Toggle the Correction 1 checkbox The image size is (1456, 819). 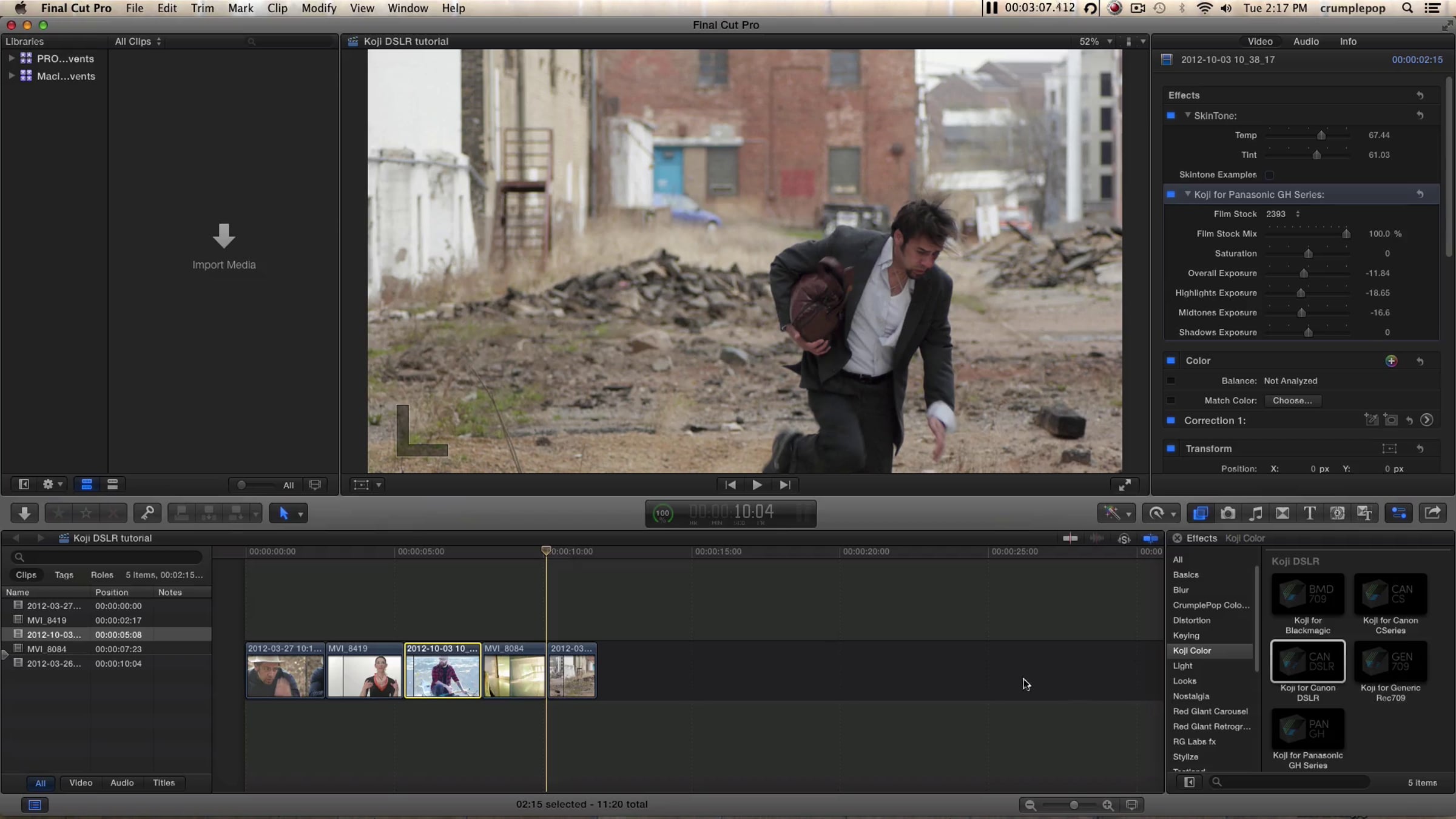pos(1171,420)
